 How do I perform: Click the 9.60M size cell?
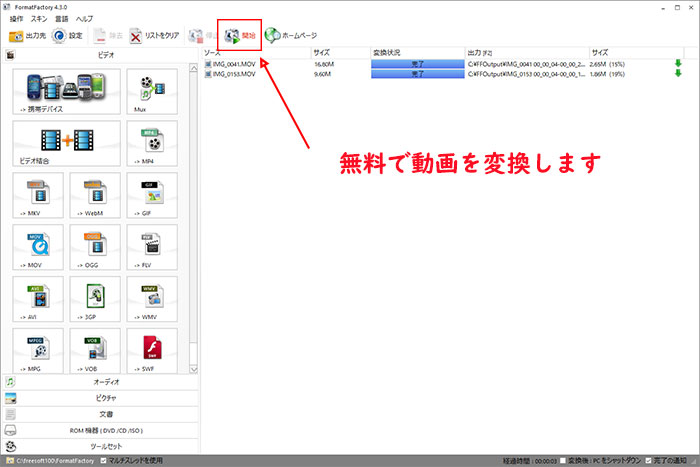click(322, 74)
